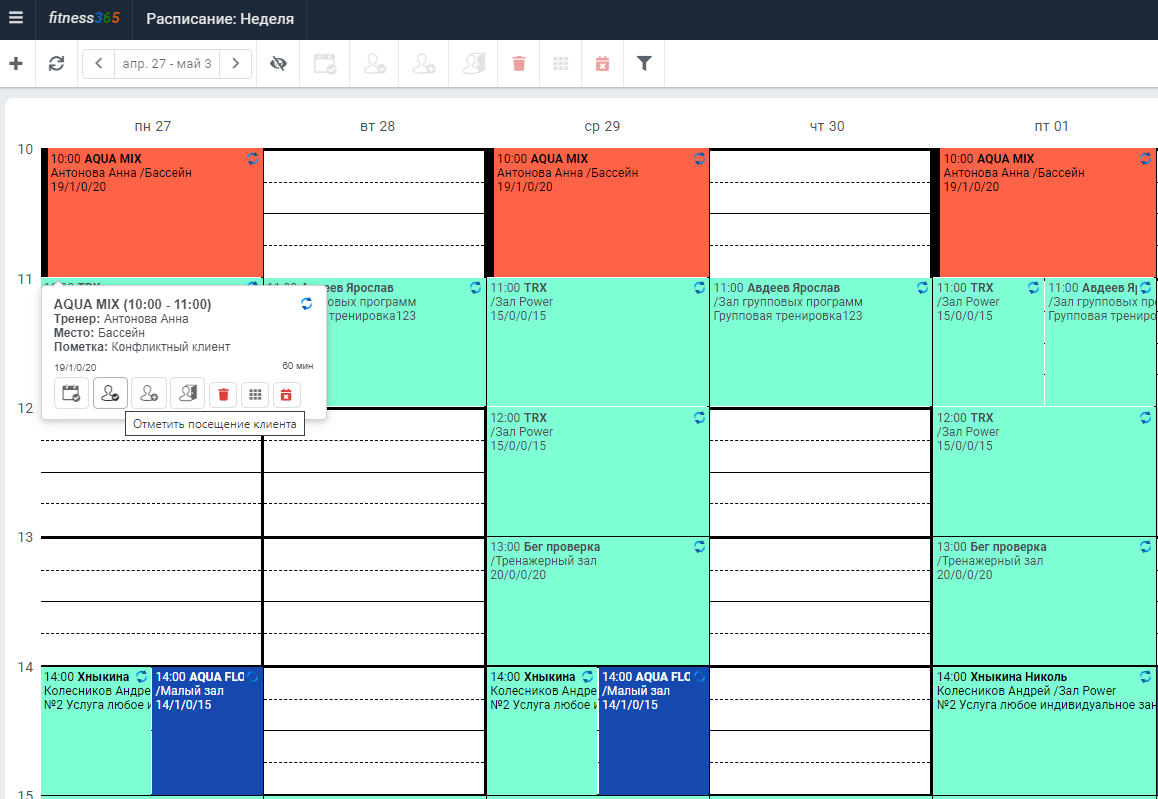
Task: Open the schedule filter funnel
Action: (644, 64)
